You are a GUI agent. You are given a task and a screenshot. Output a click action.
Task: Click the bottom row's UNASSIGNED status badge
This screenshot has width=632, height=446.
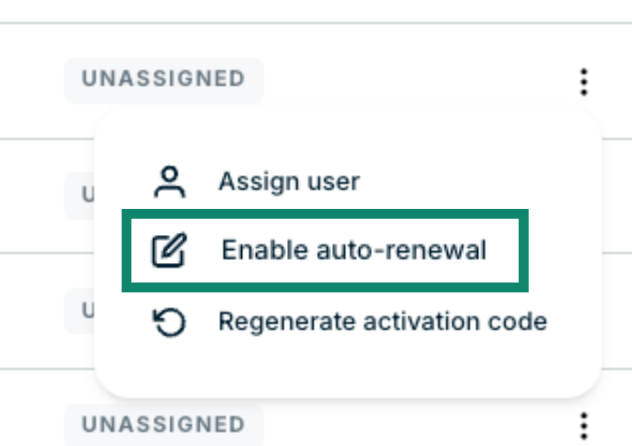click(163, 424)
